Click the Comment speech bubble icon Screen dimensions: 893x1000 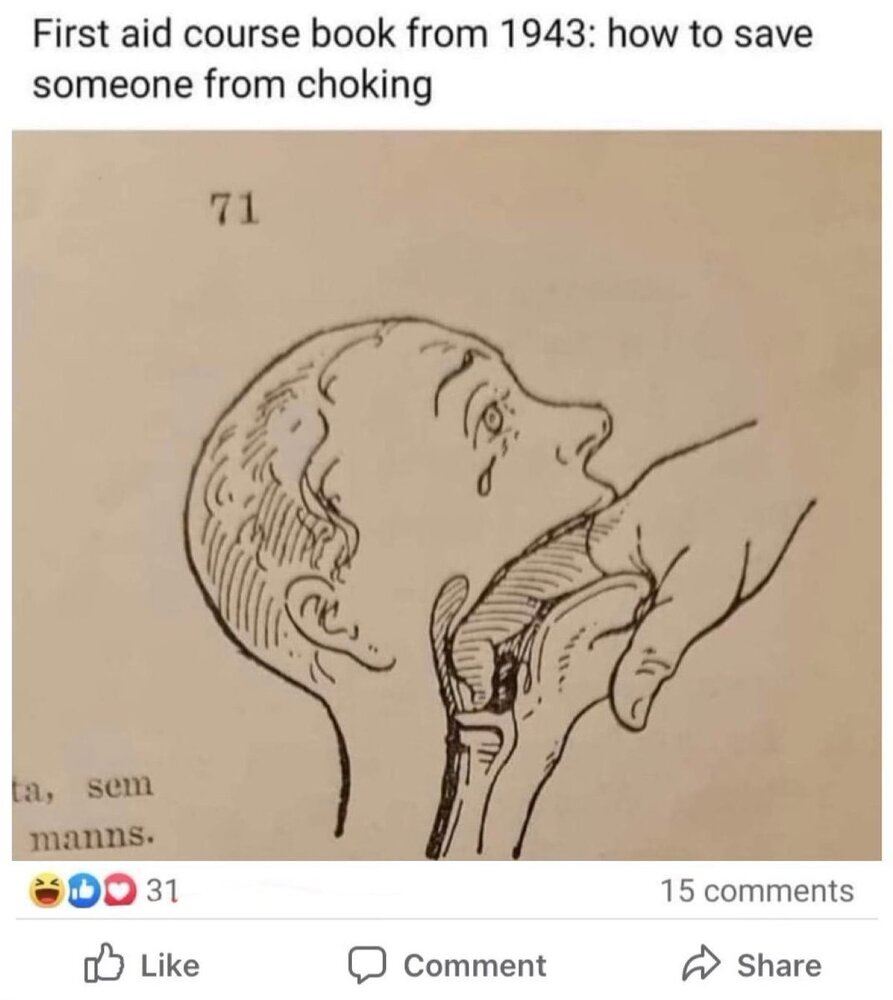[x=369, y=965]
